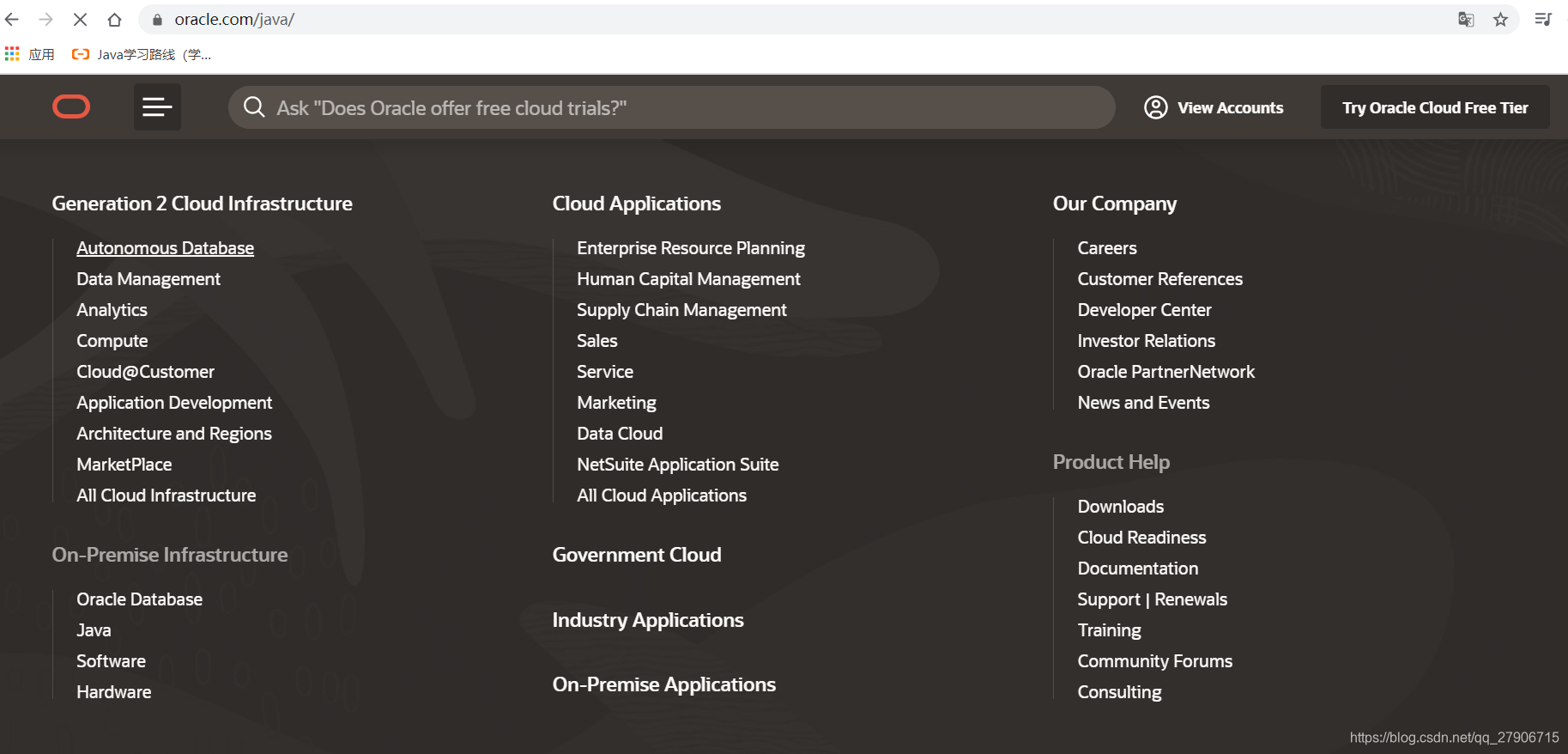Open All Cloud Applications link
The height and width of the screenshot is (754, 1568).
click(x=662, y=496)
